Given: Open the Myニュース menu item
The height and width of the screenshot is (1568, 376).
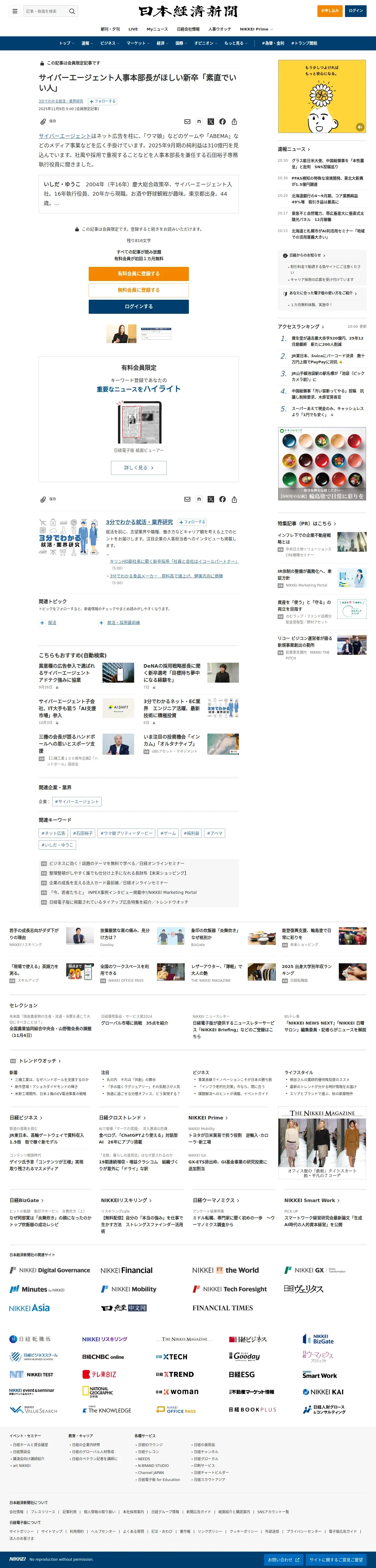Looking at the screenshot, I should coord(157,29).
